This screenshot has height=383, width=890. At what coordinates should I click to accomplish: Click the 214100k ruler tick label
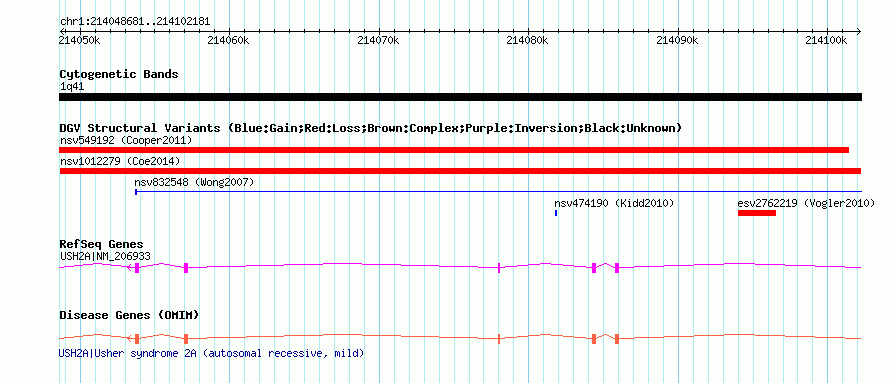(826, 40)
